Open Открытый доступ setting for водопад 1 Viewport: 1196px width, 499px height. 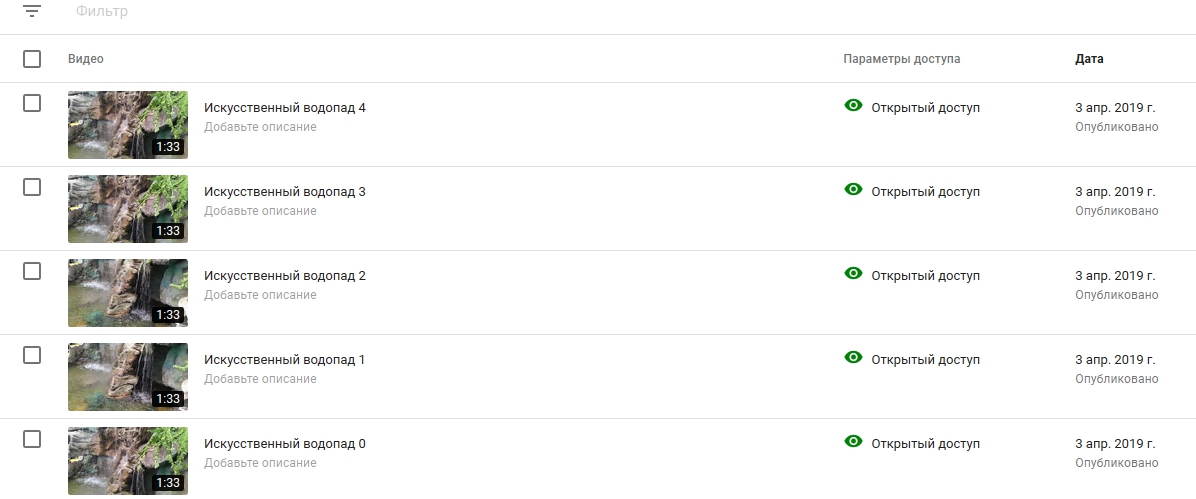tap(925, 359)
